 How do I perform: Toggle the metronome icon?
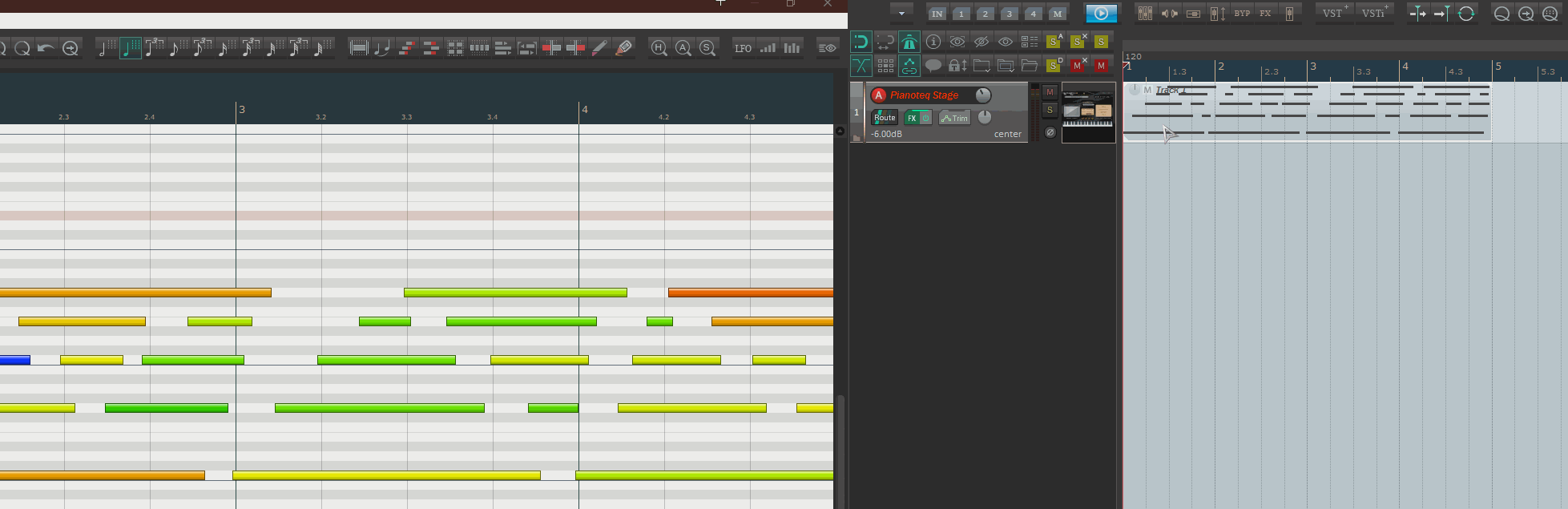[909, 42]
